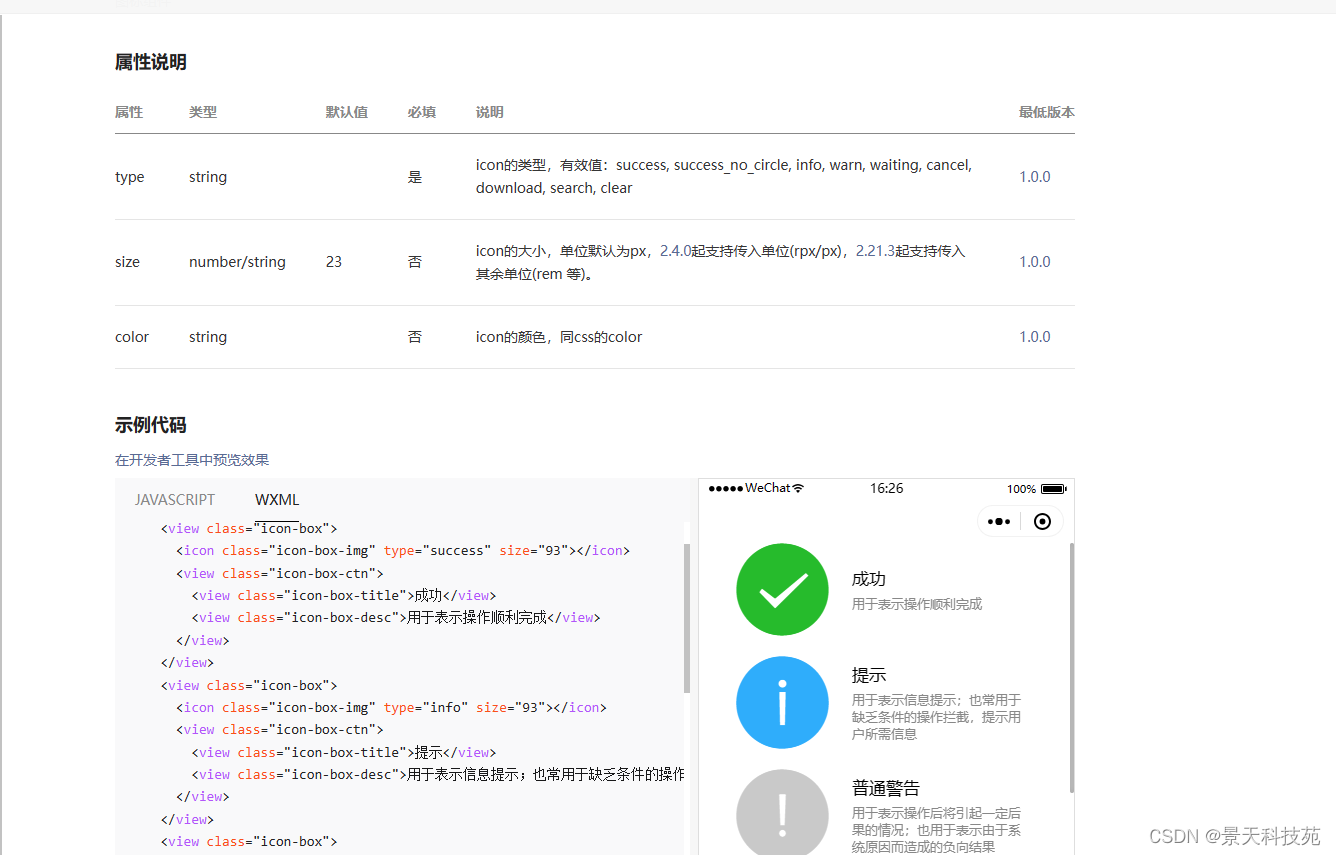
Task: Switch to the JAVASCRIPT tab
Action: (175, 500)
